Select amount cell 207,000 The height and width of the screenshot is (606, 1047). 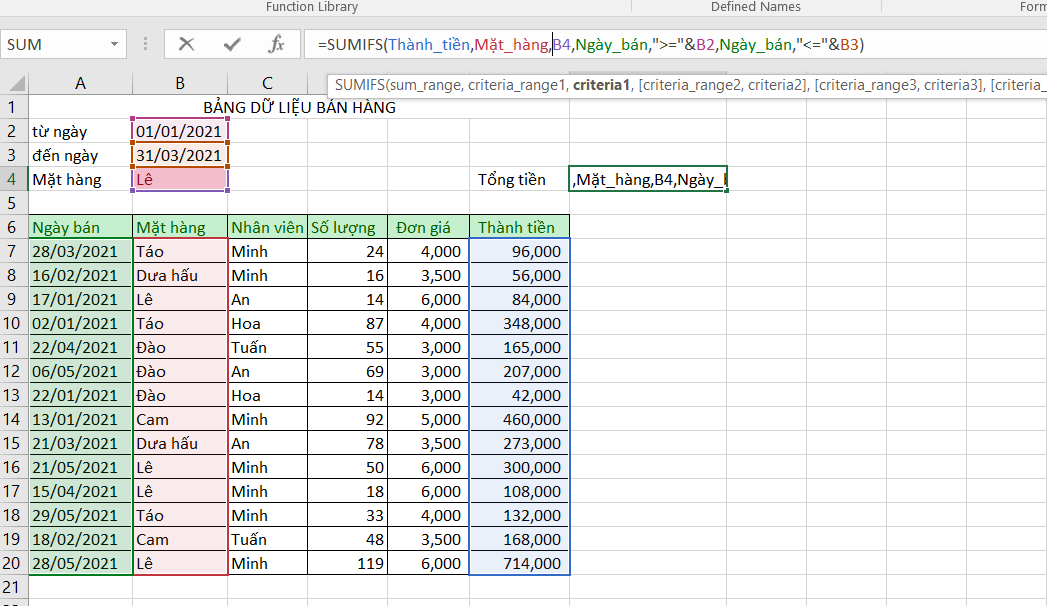click(x=519, y=372)
